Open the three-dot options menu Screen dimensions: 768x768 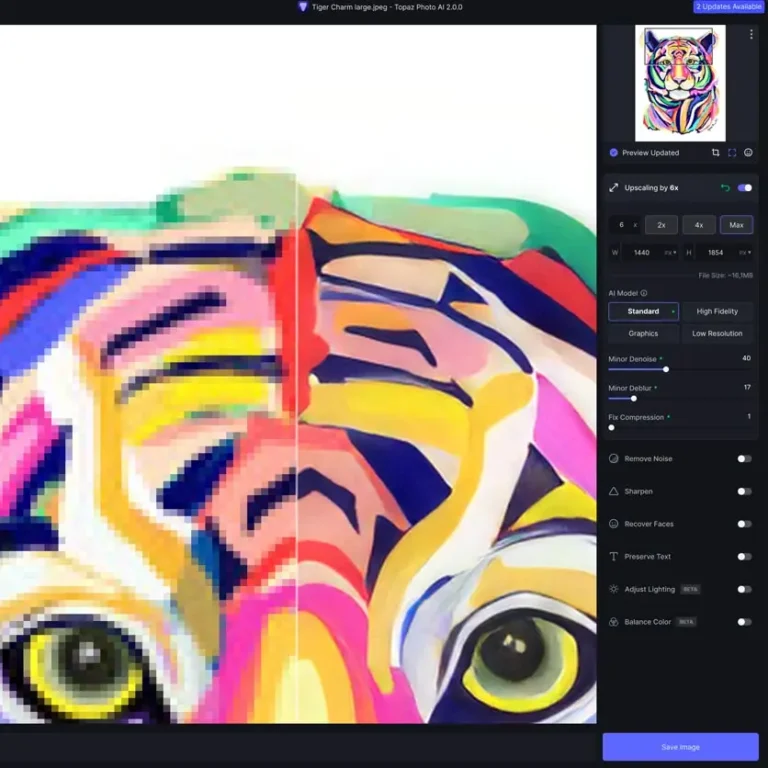coord(751,34)
